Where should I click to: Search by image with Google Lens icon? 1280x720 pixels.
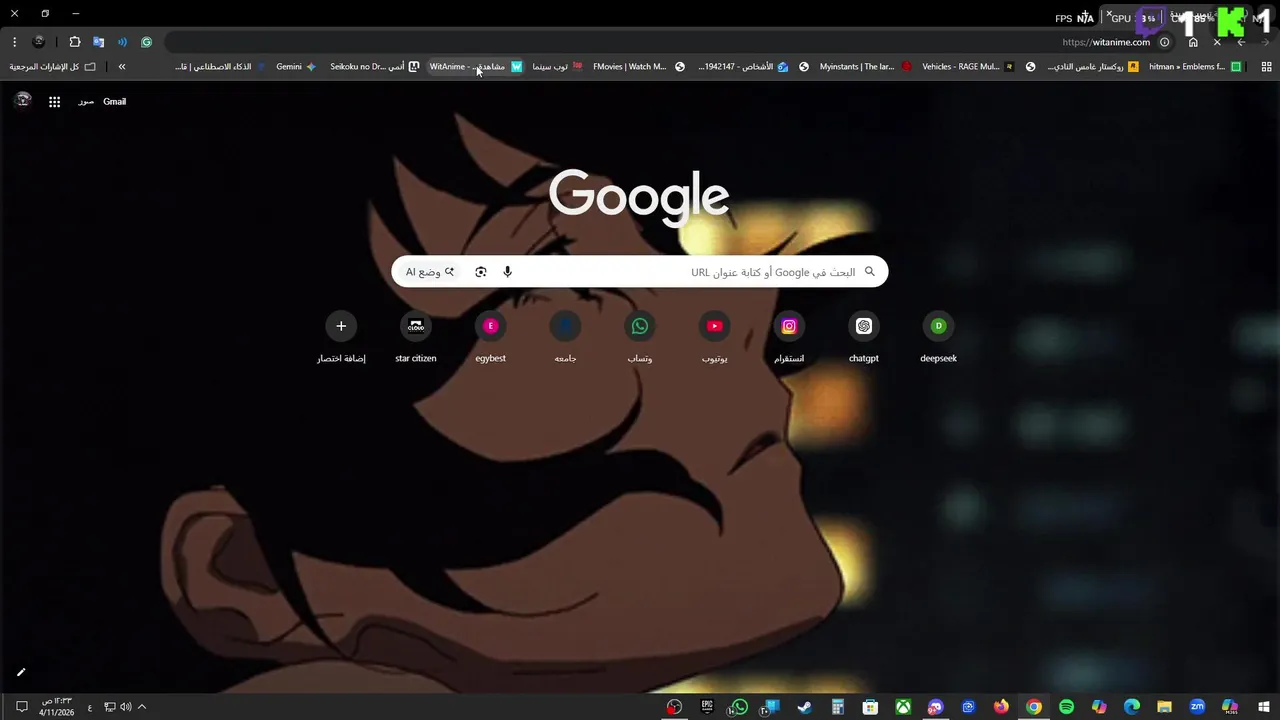click(481, 272)
